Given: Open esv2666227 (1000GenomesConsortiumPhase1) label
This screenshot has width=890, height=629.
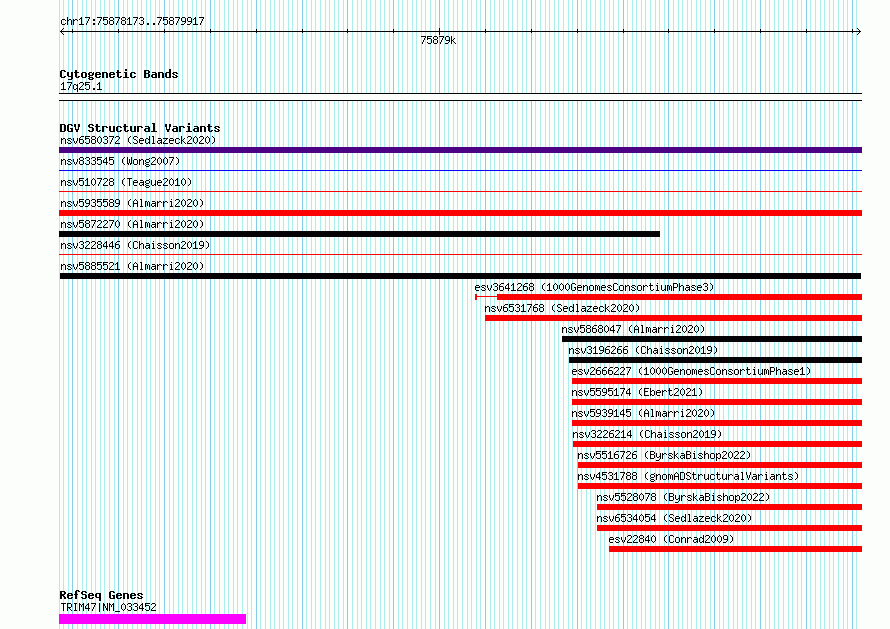Looking at the screenshot, I should pyautogui.click(x=691, y=371).
